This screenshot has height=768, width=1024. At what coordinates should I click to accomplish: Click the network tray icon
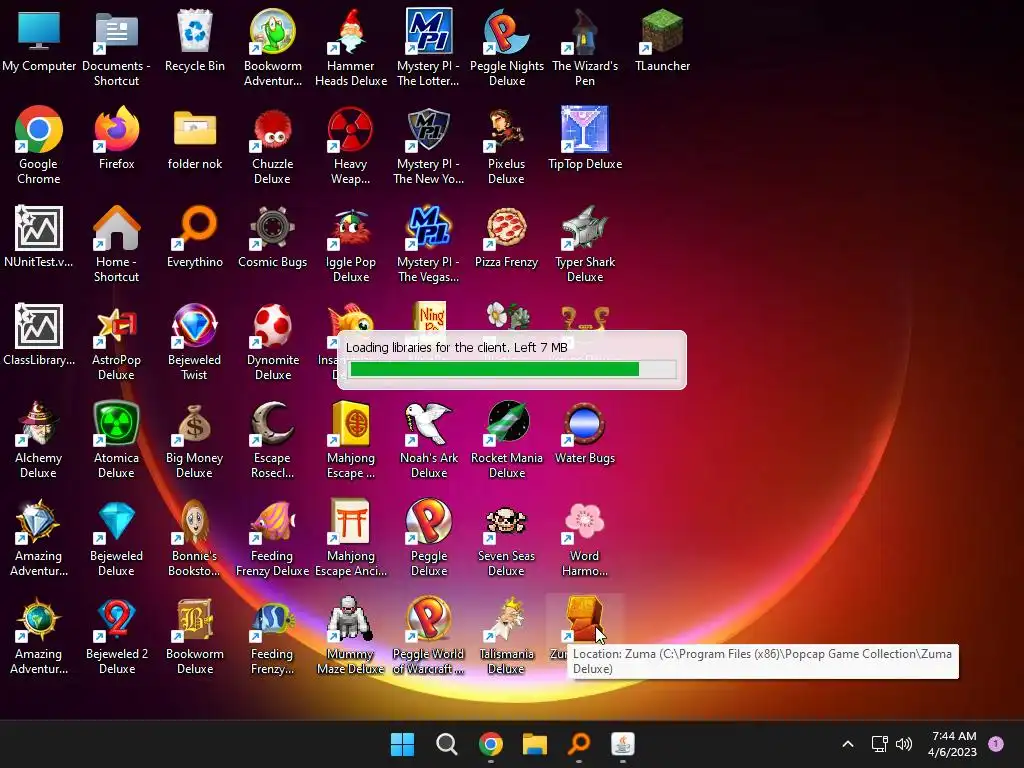pos(880,744)
